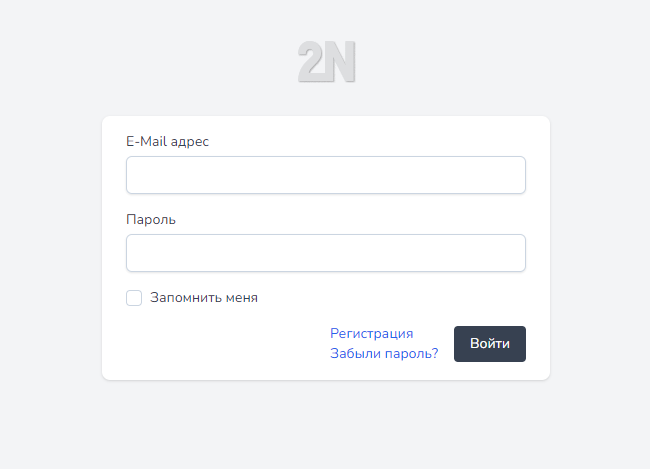The width and height of the screenshot is (650, 469).
Task: Open the Регистрация link
Action: point(371,334)
